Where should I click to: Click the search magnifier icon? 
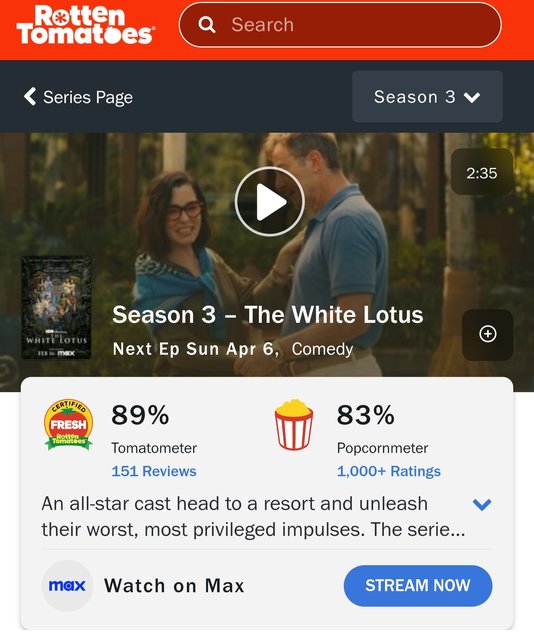tap(207, 25)
